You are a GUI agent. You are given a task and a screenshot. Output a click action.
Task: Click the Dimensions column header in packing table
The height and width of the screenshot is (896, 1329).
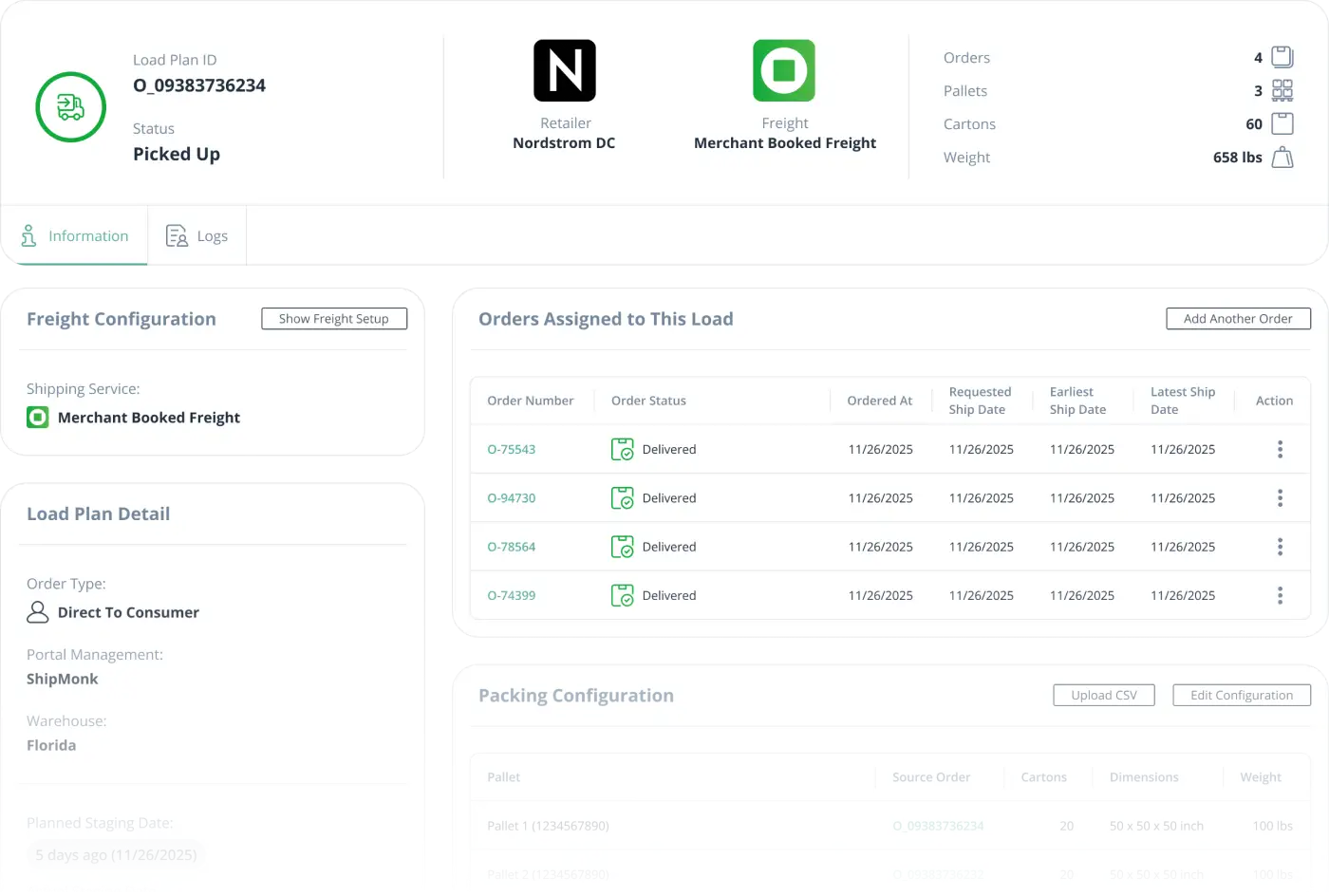1144,776
